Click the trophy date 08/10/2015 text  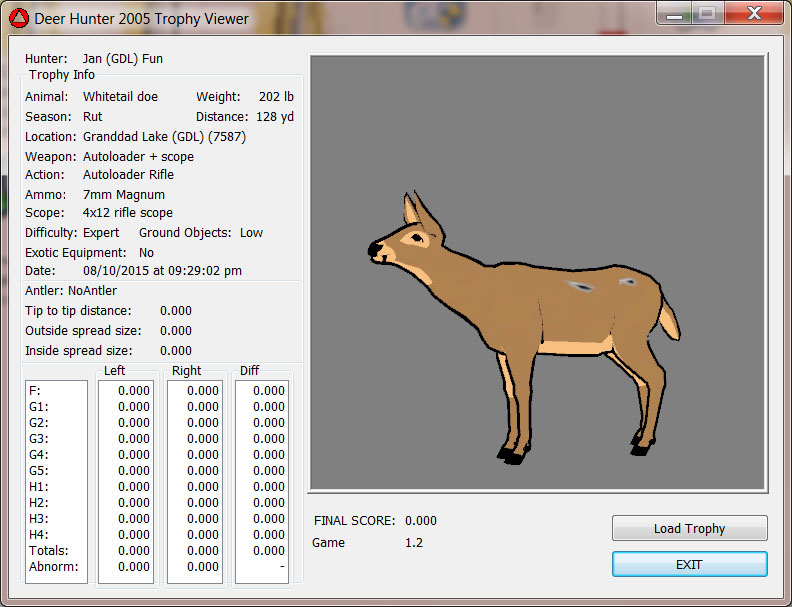[x=162, y=271]
